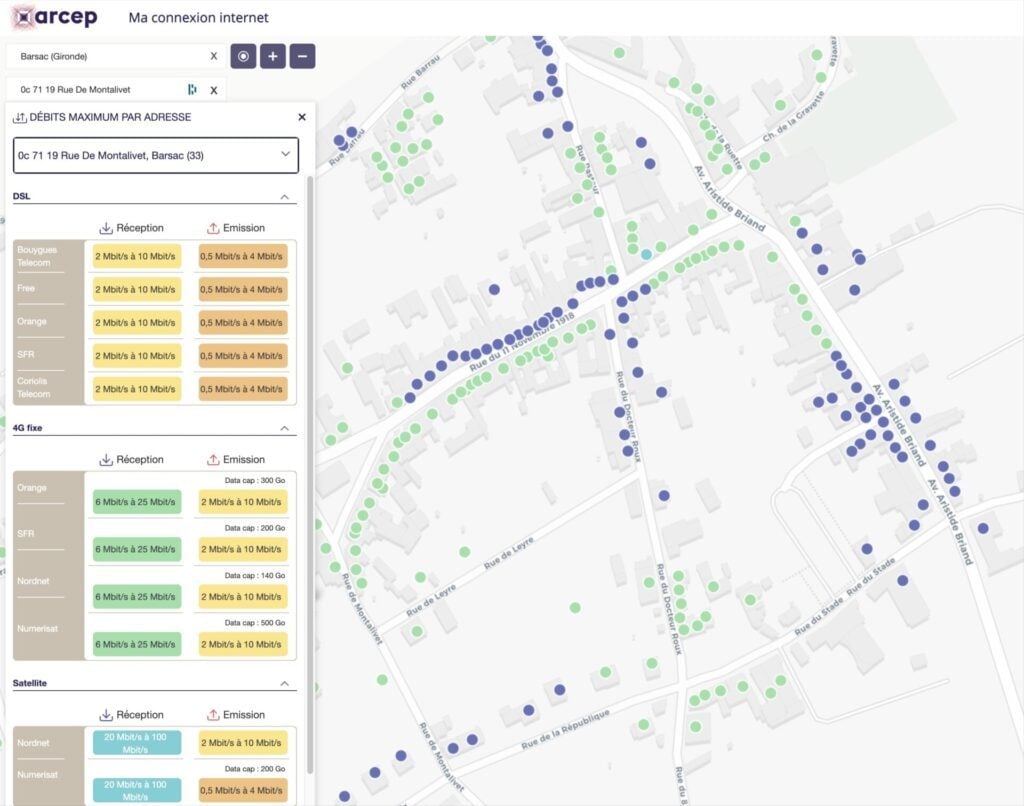1024x806 pixels.
Task: Select Numerisat 4G fixe emission value
Action: (x=242, y=644)
